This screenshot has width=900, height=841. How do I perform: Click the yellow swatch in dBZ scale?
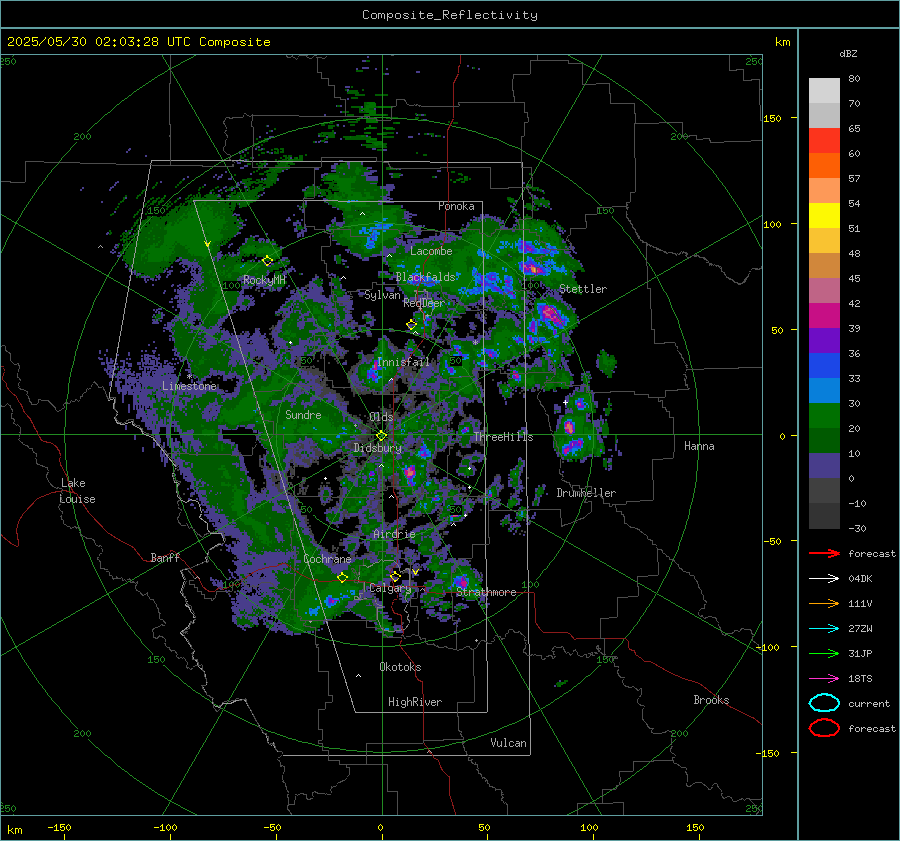pyautogui.click(x=824, y=216)
